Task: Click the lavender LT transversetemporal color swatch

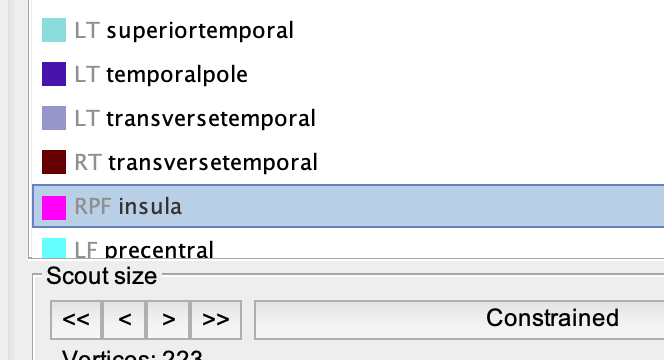Action: click(54, 118)
